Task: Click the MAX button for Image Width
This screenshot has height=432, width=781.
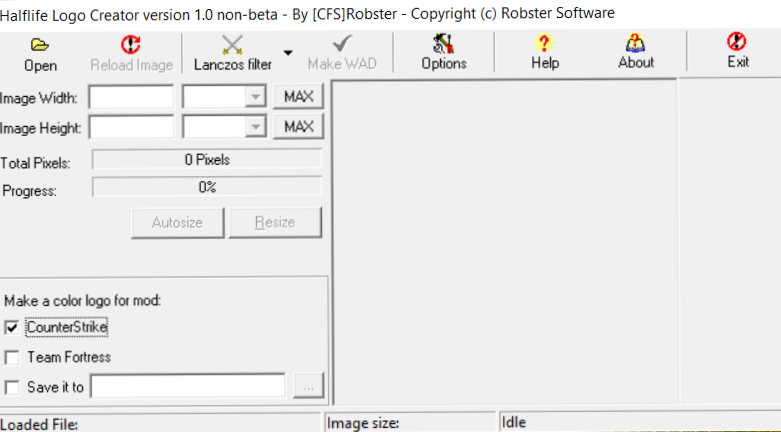Action: (298, 96)
